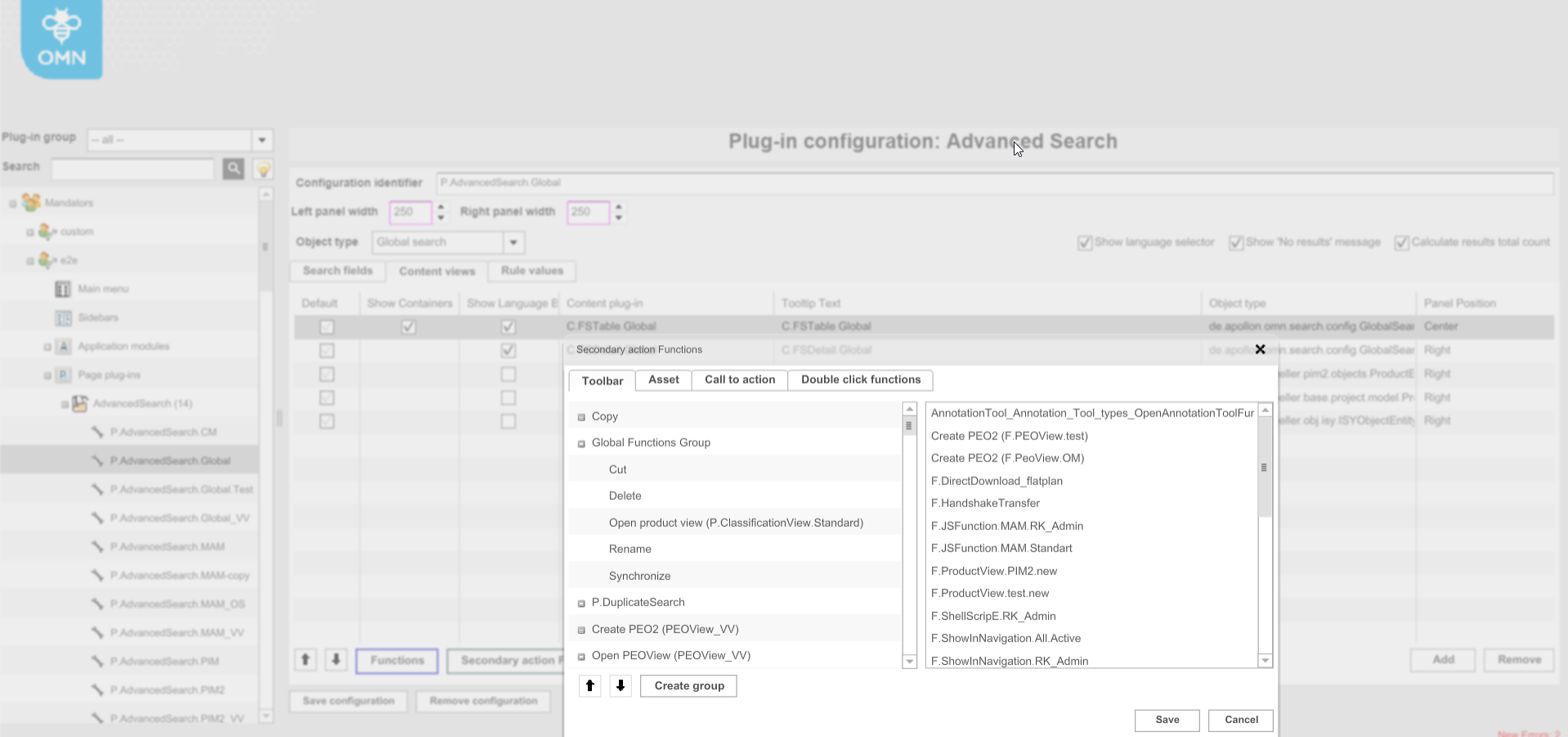The image size is (1568, 737).
Task: Open the Rule values tab
Action: tap(531, 271)
